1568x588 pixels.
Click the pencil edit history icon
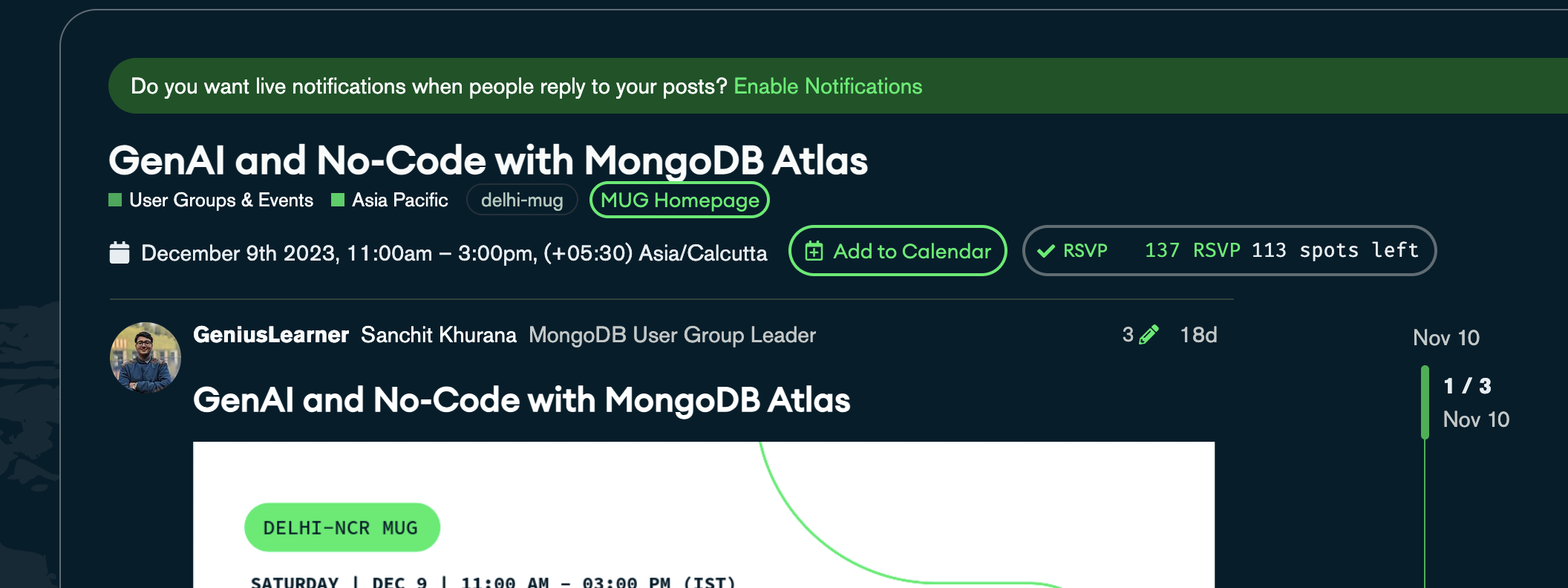[1149, 335]
